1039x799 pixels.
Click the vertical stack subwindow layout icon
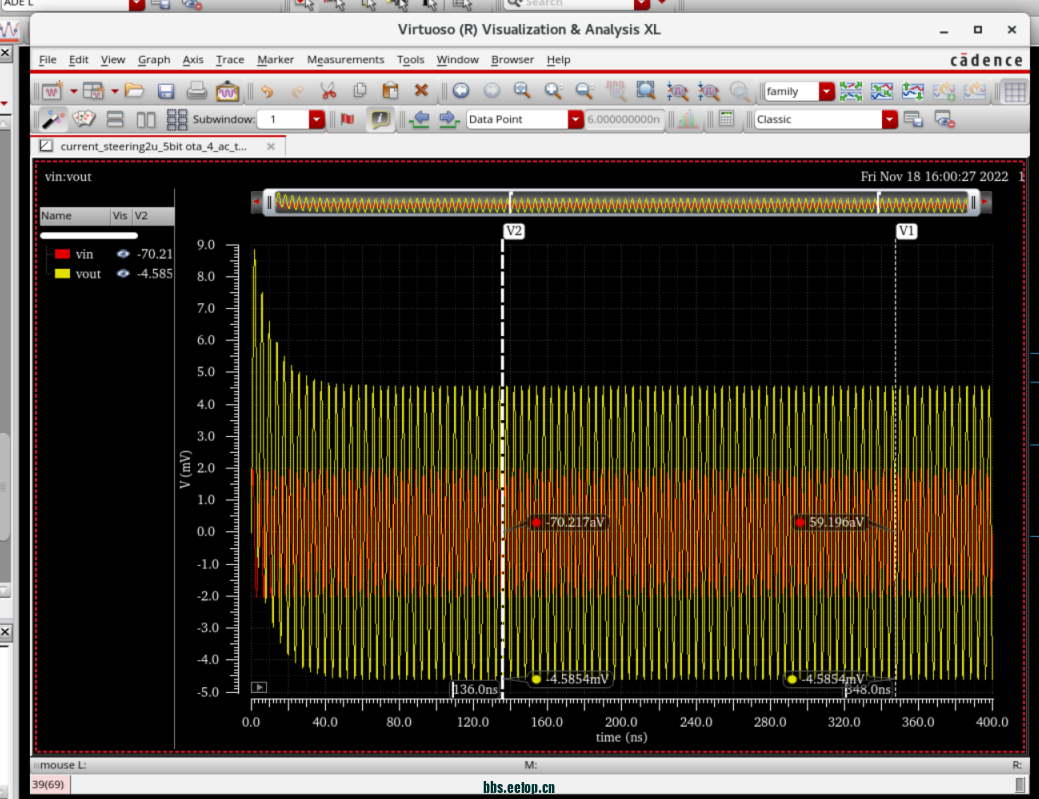coord(115,119)
